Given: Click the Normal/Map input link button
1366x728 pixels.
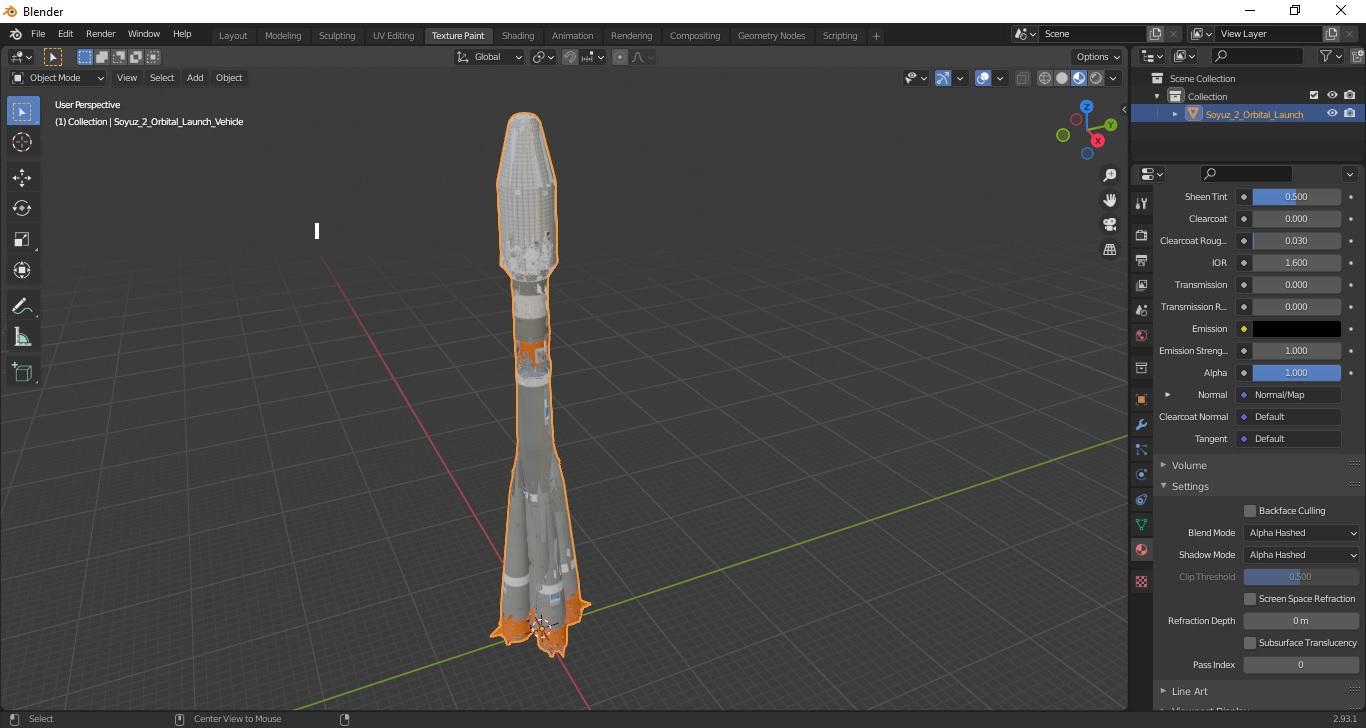Looking at the screenshot, I should [1288, 395].
